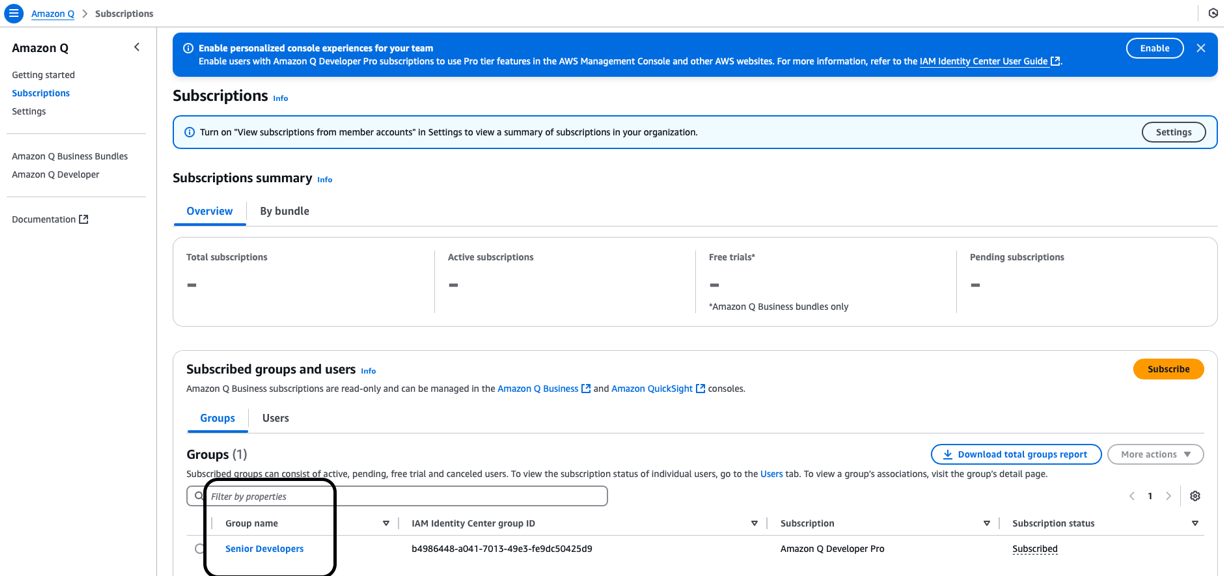Open the Documentation external link
The image size is (1224, 576).
pos(50,219)
